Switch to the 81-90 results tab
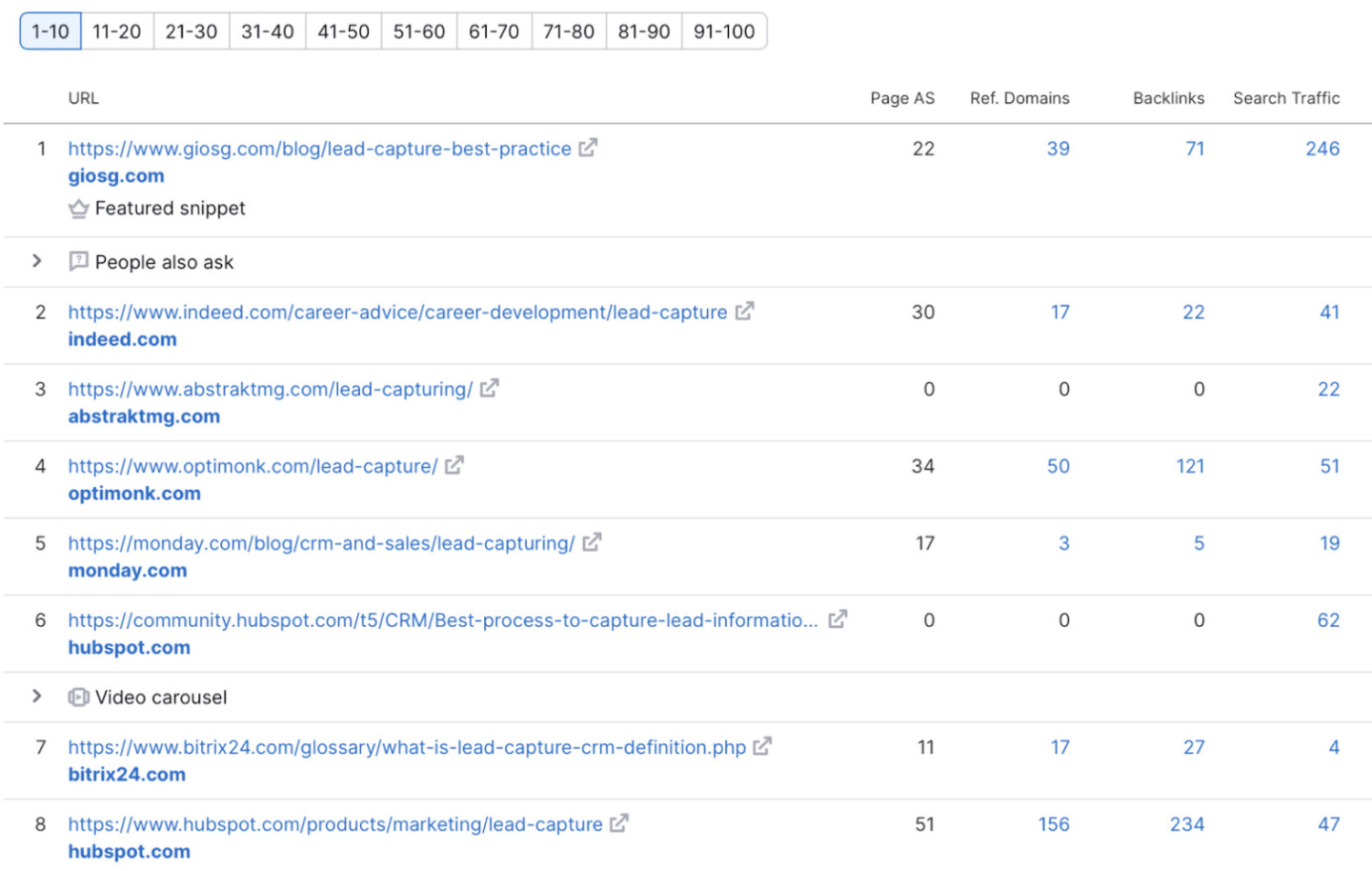The height and width of the screenshot is (871, 1372). pyautogui.click(x=644, y=31)
